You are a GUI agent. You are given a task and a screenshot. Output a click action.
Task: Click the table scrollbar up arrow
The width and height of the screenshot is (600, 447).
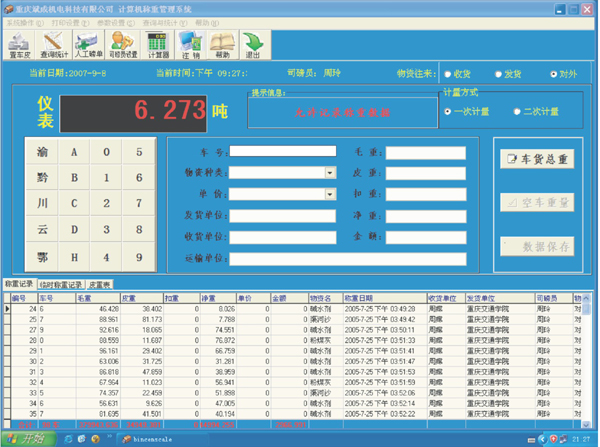586,298
